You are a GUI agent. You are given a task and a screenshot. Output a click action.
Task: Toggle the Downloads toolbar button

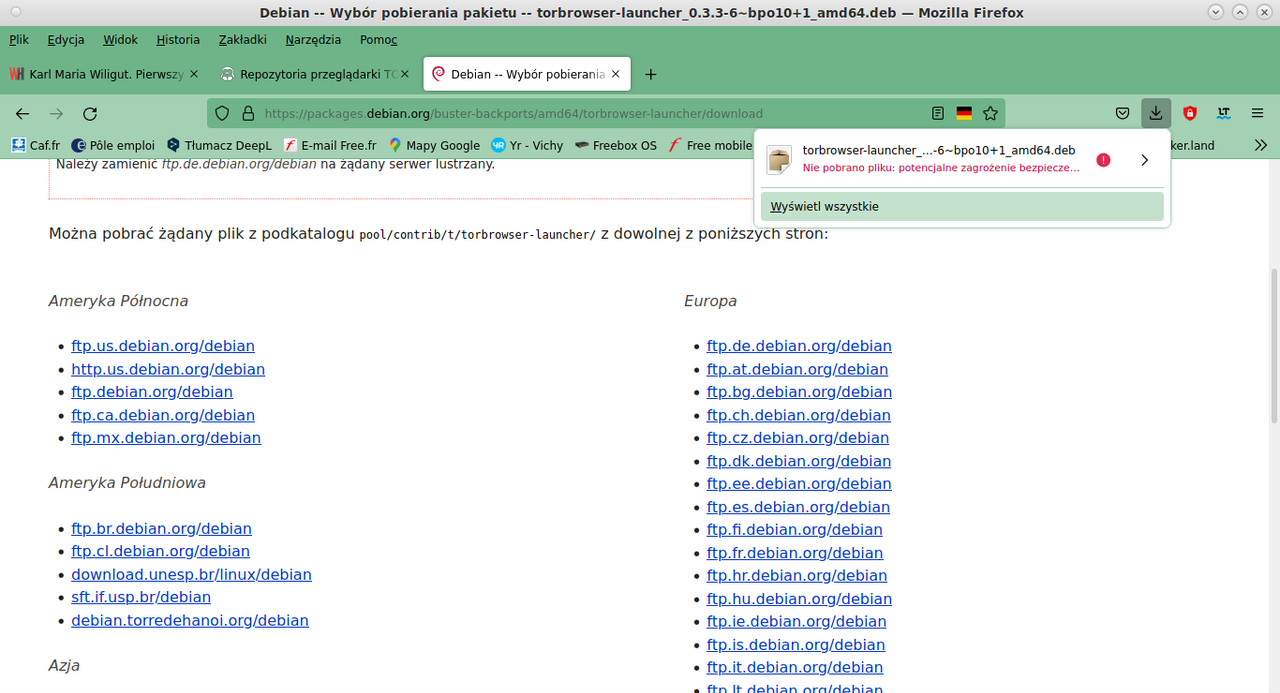[1156, 114]
